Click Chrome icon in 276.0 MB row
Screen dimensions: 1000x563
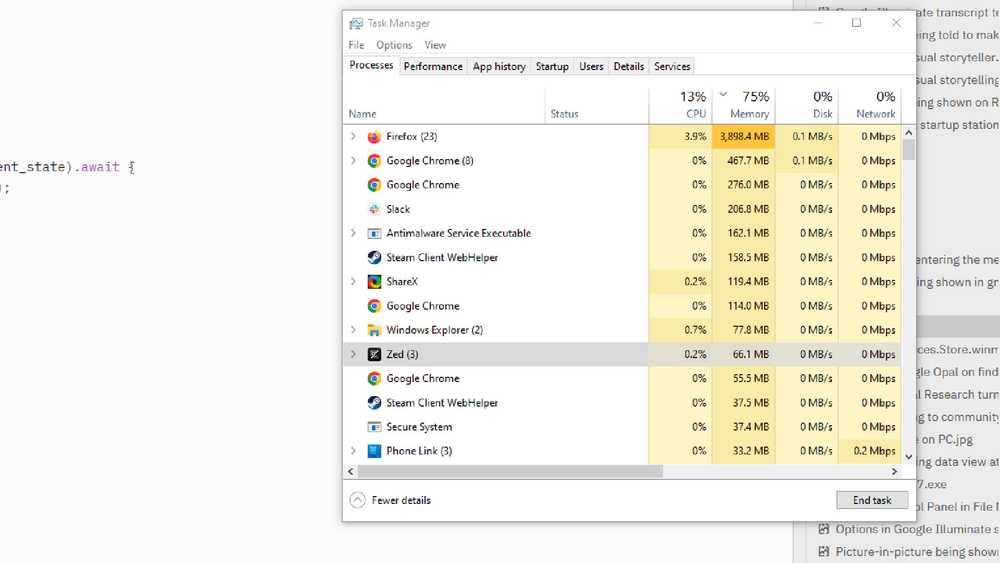pos(374,185)
